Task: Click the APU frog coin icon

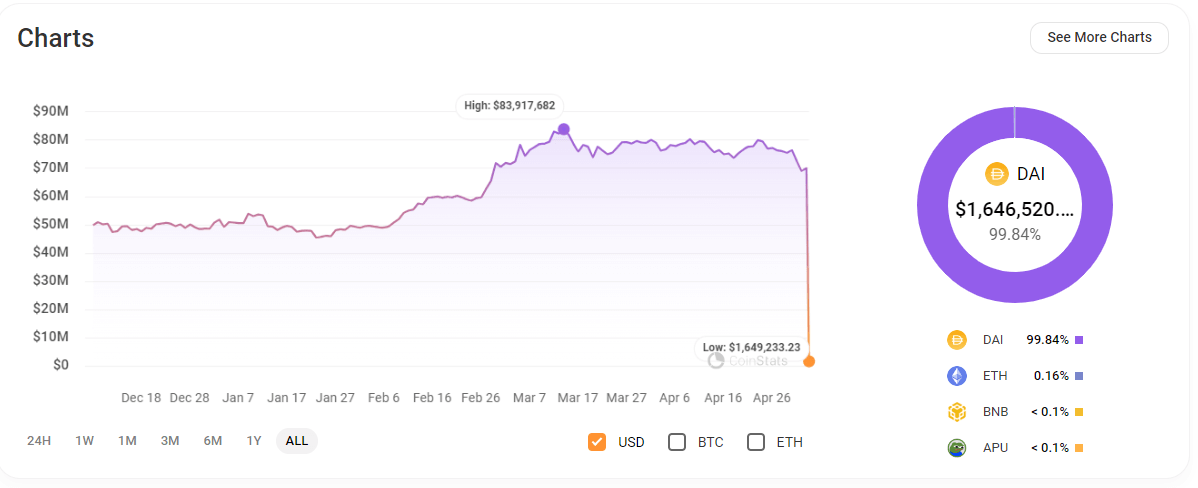Action: tap(957, 448)
